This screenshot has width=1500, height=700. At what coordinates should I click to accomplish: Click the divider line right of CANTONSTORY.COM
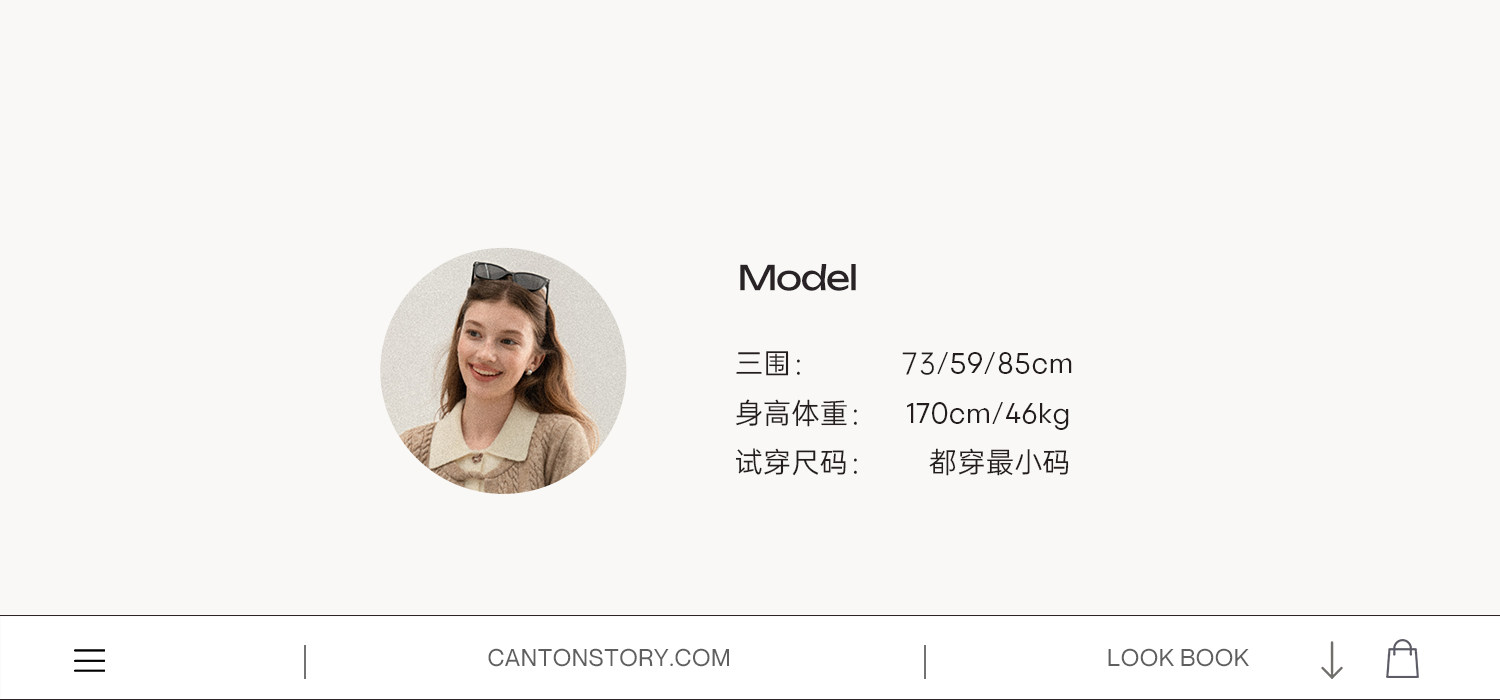(925, 662)
